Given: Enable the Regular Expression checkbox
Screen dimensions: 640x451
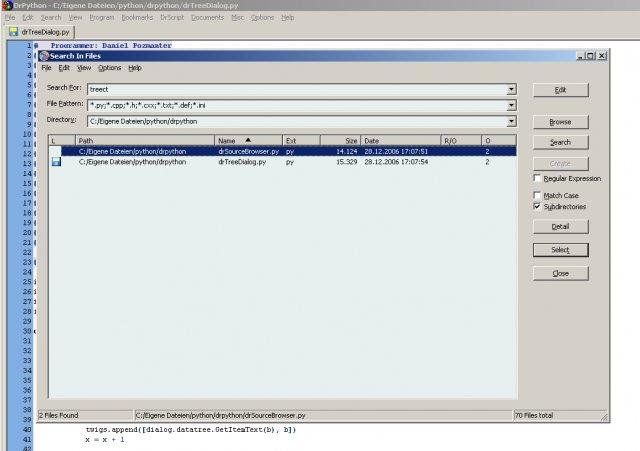Looking at the screenshot, I should (x=537, y=178).
